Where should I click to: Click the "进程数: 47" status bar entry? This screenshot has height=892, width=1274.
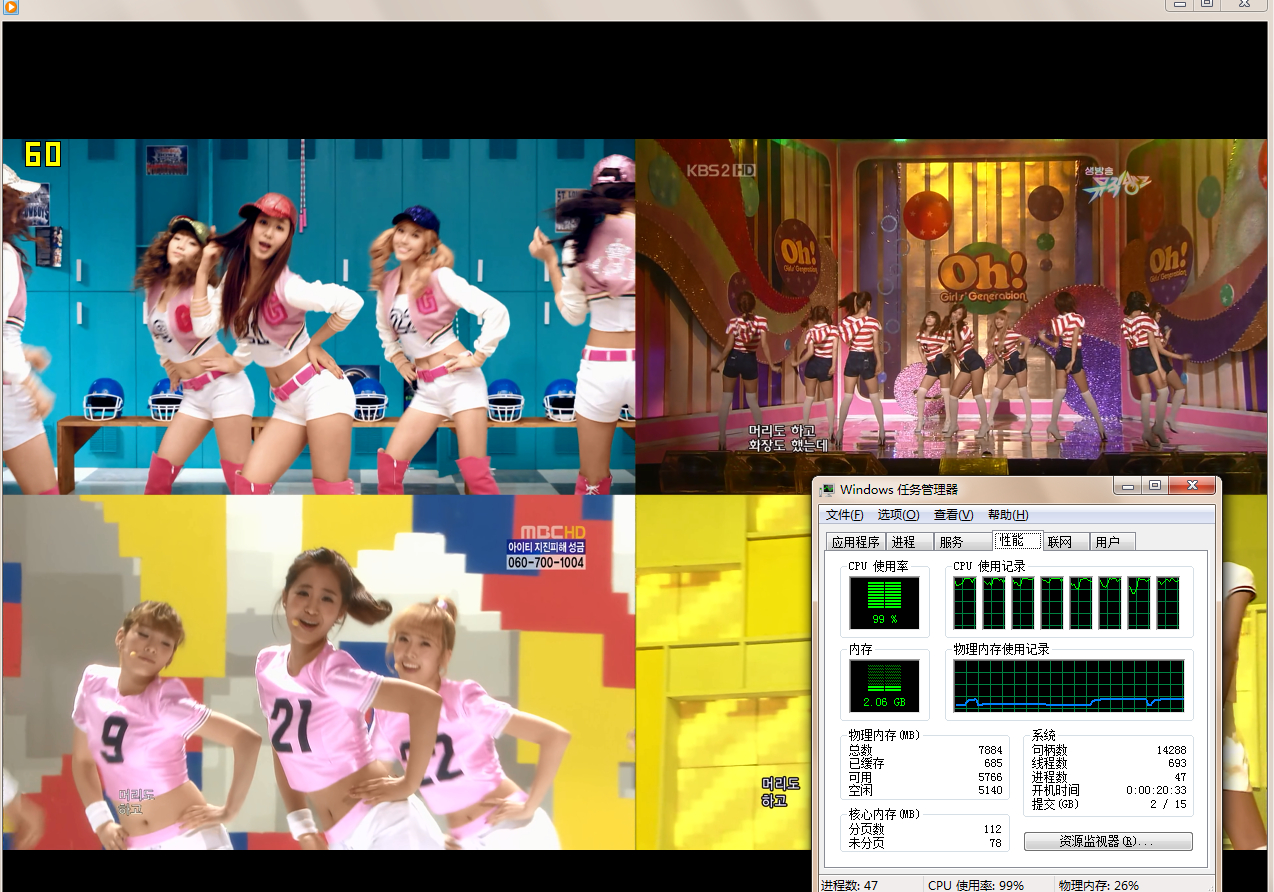pos(849,885)
